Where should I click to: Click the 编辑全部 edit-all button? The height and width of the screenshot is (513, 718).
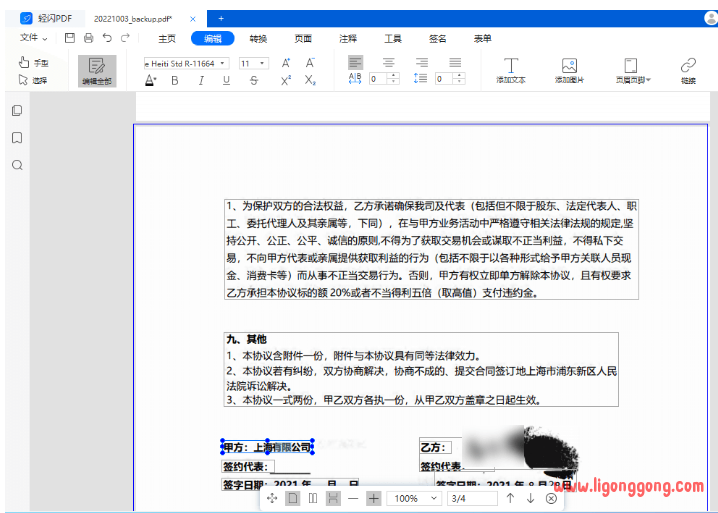point(97,71)
